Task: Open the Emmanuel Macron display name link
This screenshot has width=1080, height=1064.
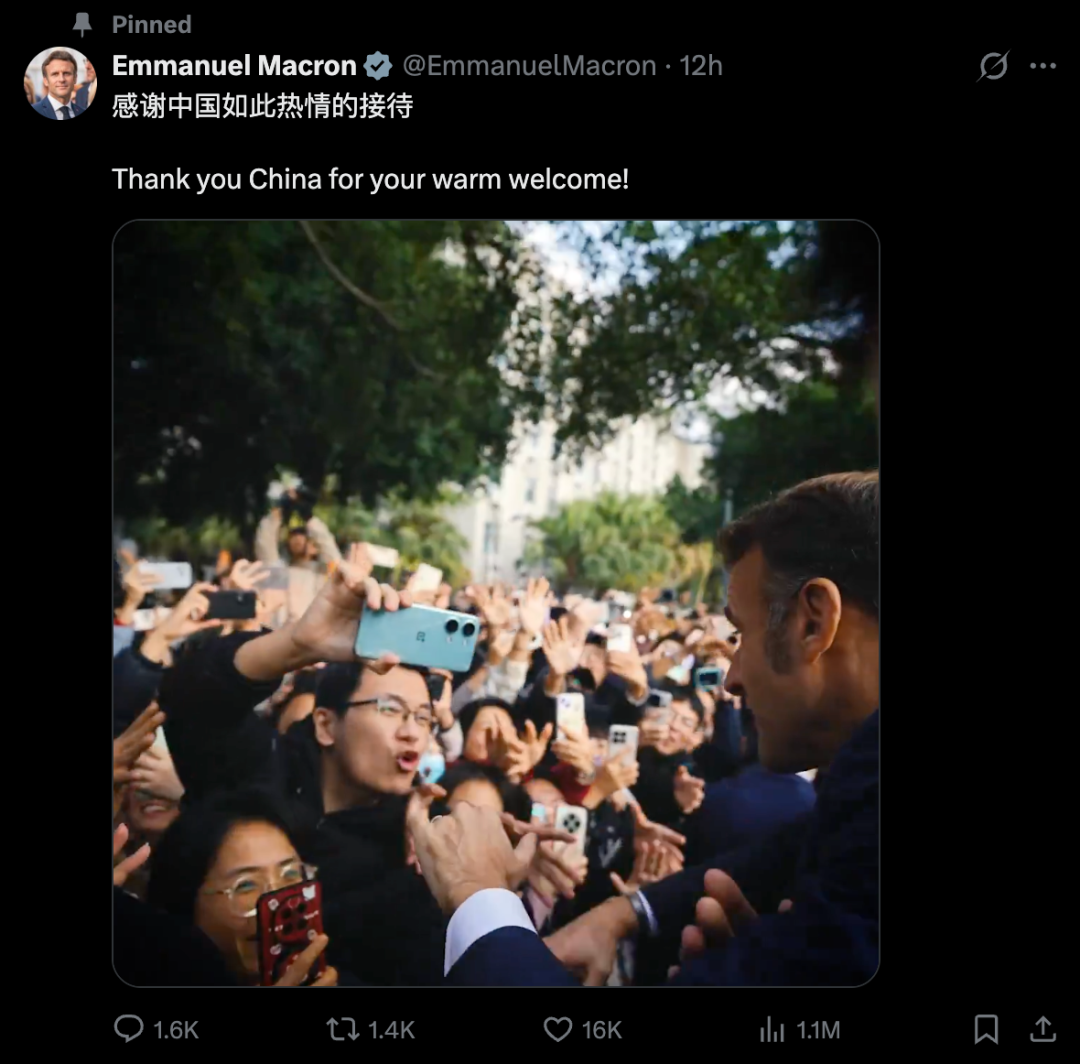Action: point(234,66)
